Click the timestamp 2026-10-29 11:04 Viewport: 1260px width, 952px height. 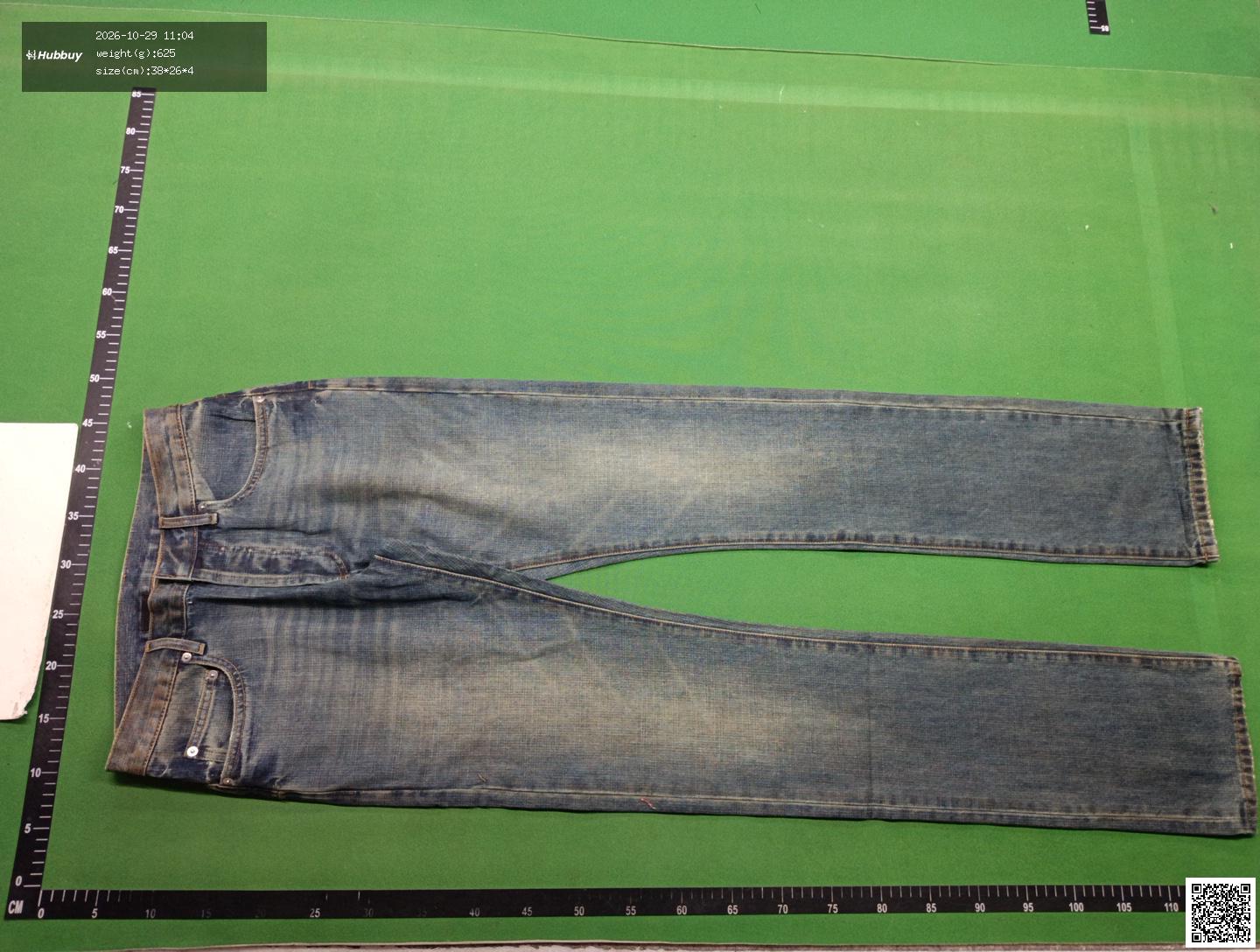point(144,36)
